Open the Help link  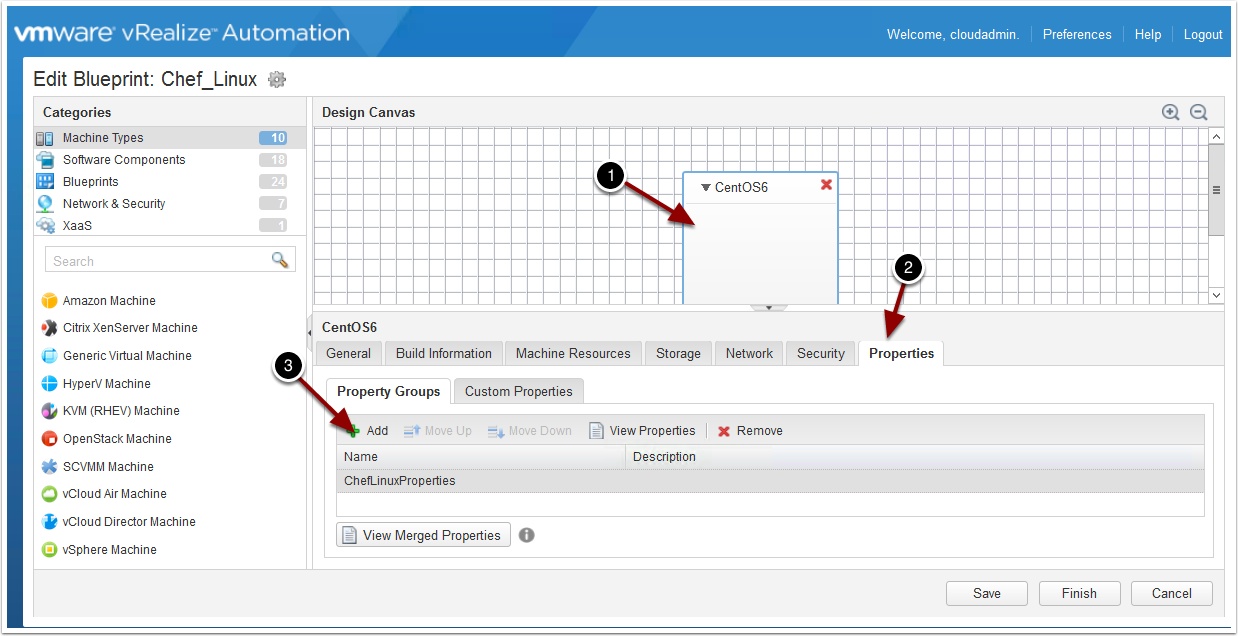click(1148, 34)
